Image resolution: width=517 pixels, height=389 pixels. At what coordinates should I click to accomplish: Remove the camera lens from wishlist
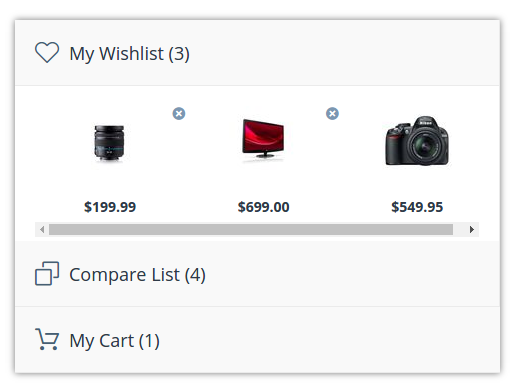pyautogui.click(x=179, y=114)
